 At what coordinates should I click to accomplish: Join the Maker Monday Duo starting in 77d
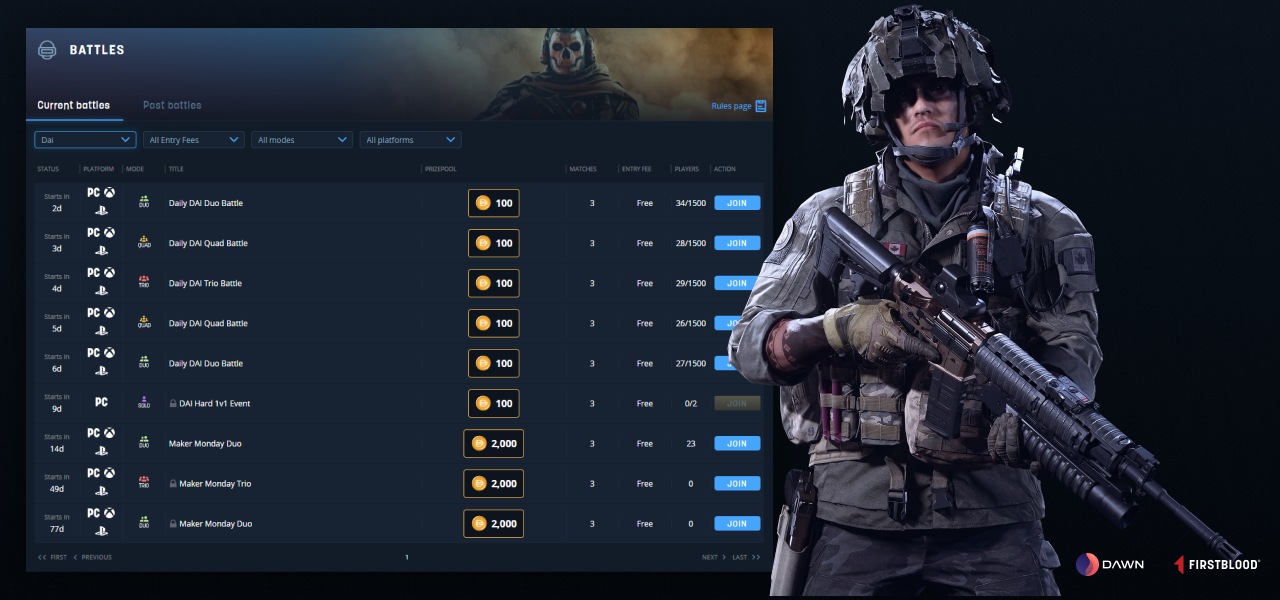[x=737, y=523]
